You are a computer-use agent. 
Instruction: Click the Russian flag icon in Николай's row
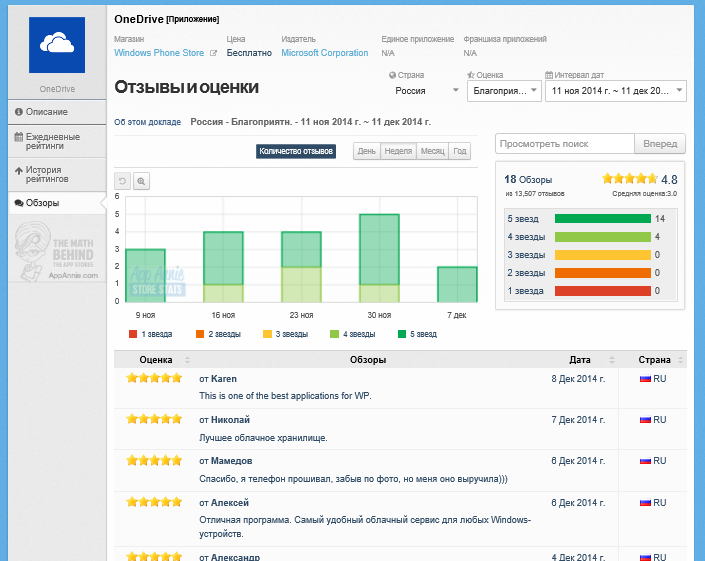646,420
